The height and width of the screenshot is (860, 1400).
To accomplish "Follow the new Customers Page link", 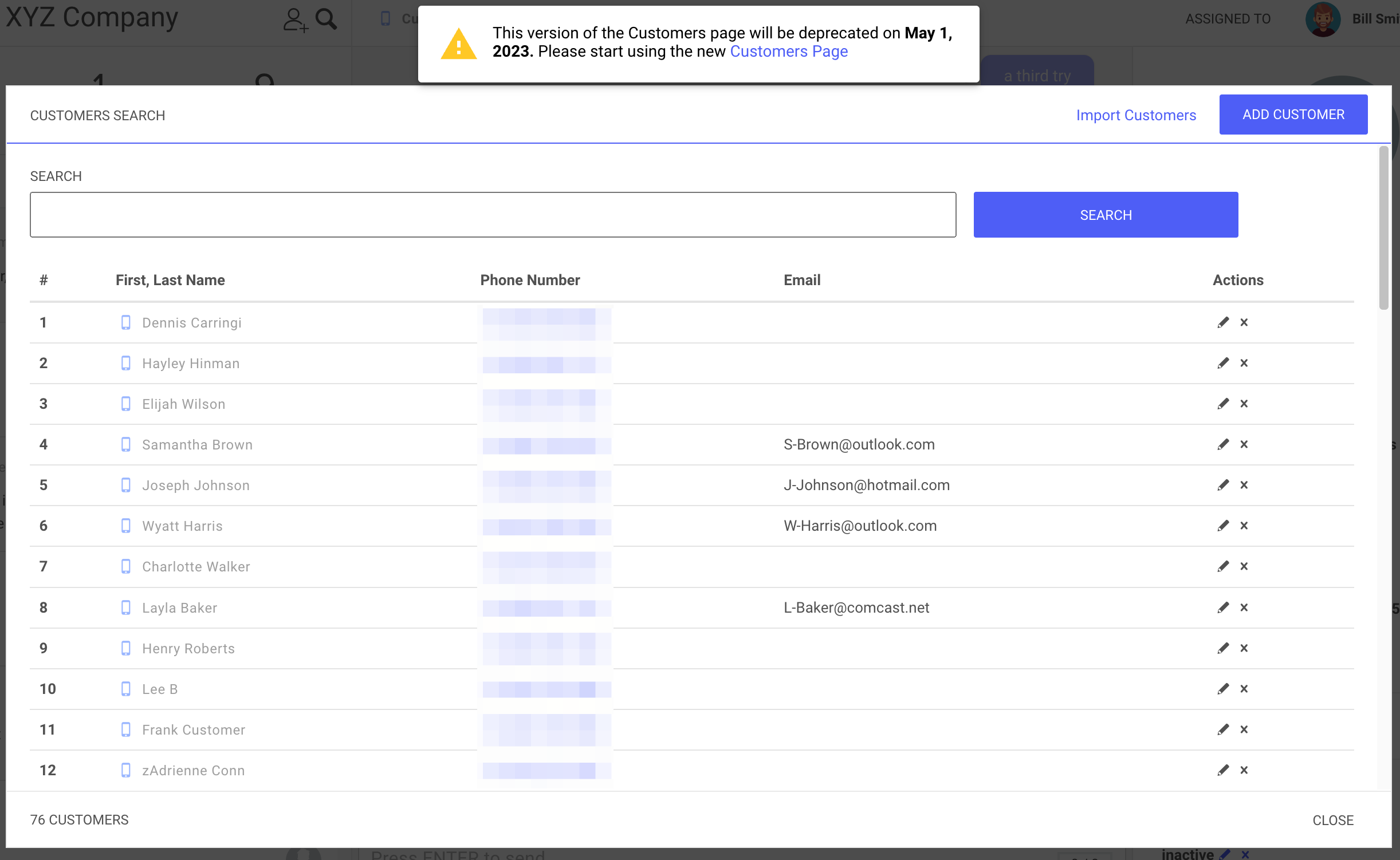I will pos(788,52).
